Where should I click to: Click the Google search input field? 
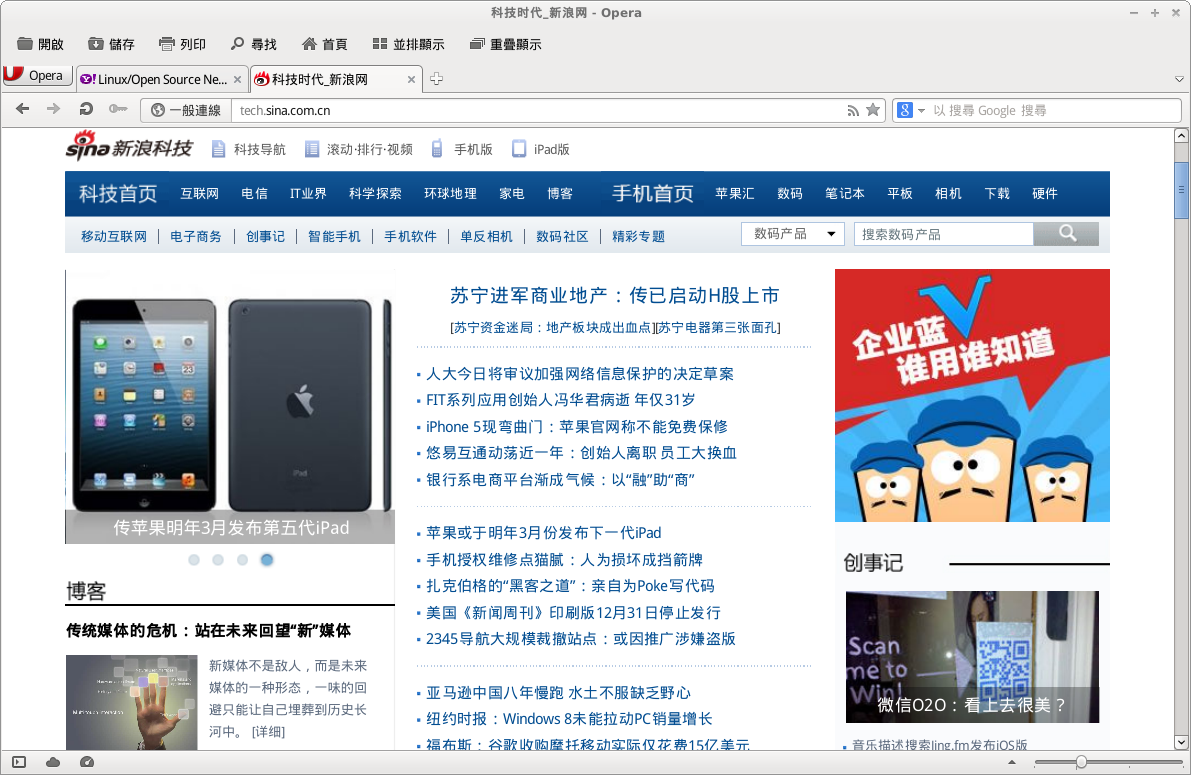[1054, 110]
